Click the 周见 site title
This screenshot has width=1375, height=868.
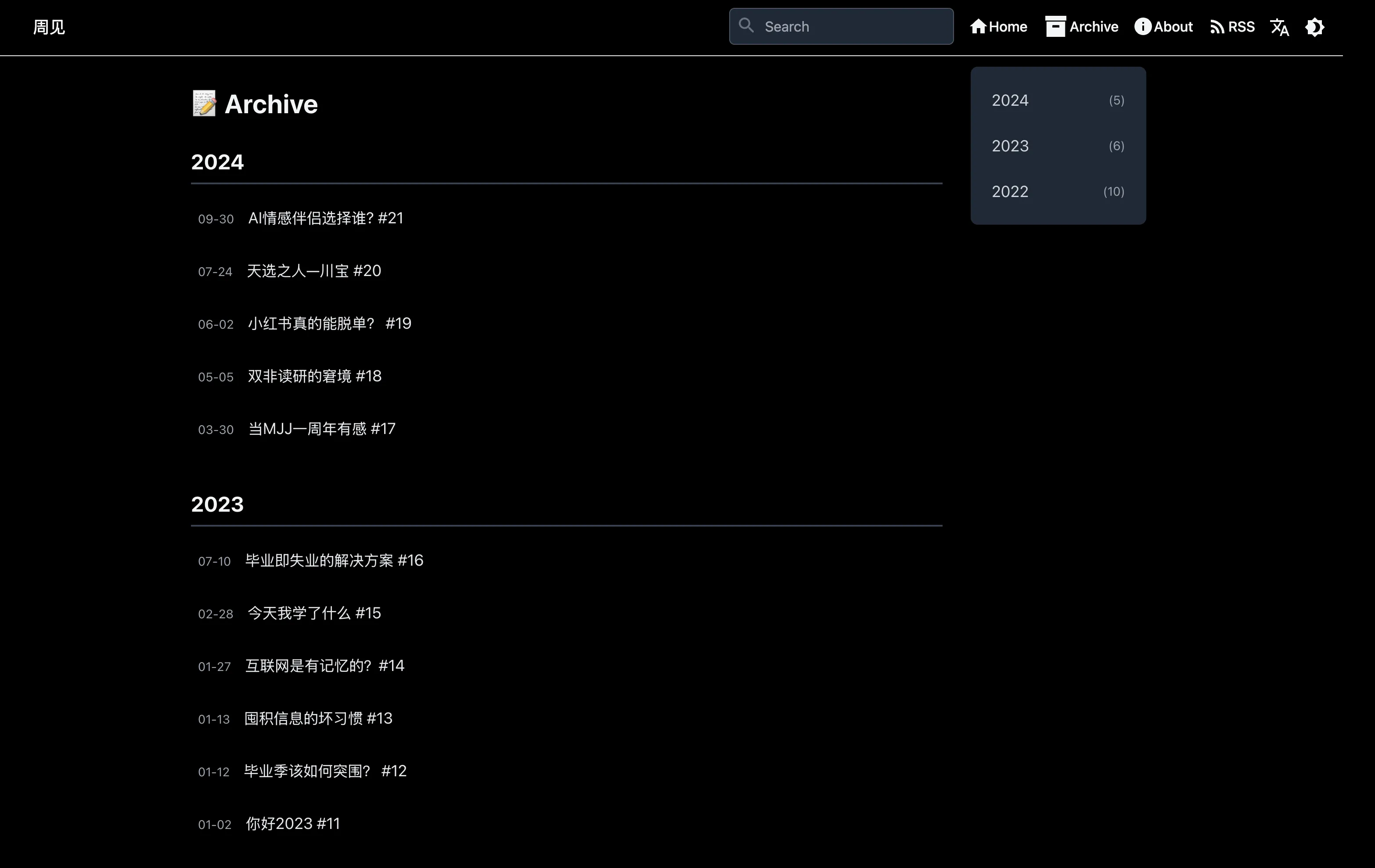(49, 27)
